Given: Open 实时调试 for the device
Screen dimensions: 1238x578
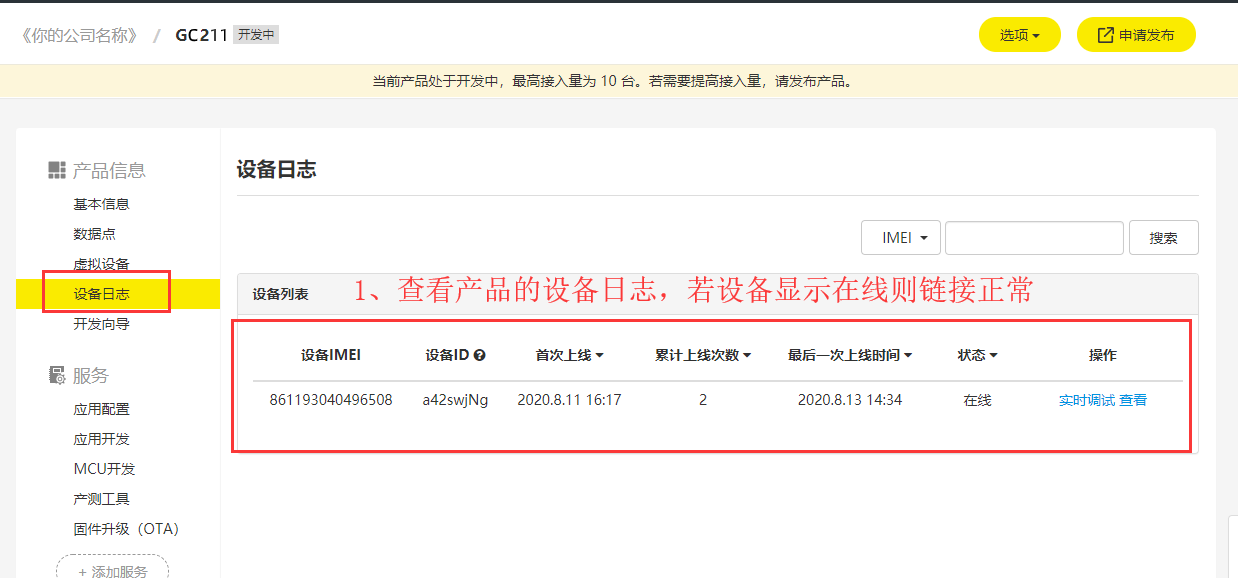Looking at the screenshot, I should coord(1086,400).
